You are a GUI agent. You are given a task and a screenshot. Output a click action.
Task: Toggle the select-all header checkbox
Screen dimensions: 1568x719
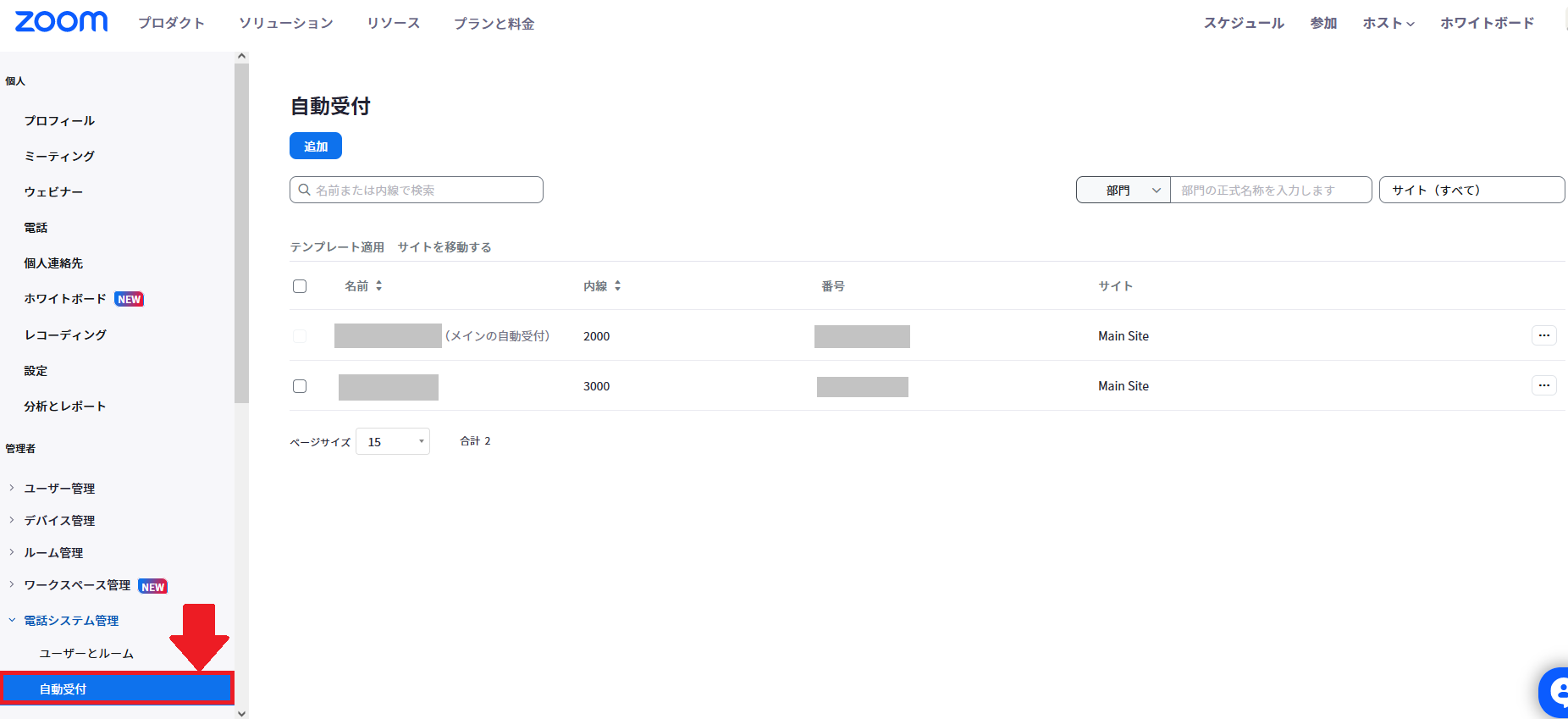300,286
